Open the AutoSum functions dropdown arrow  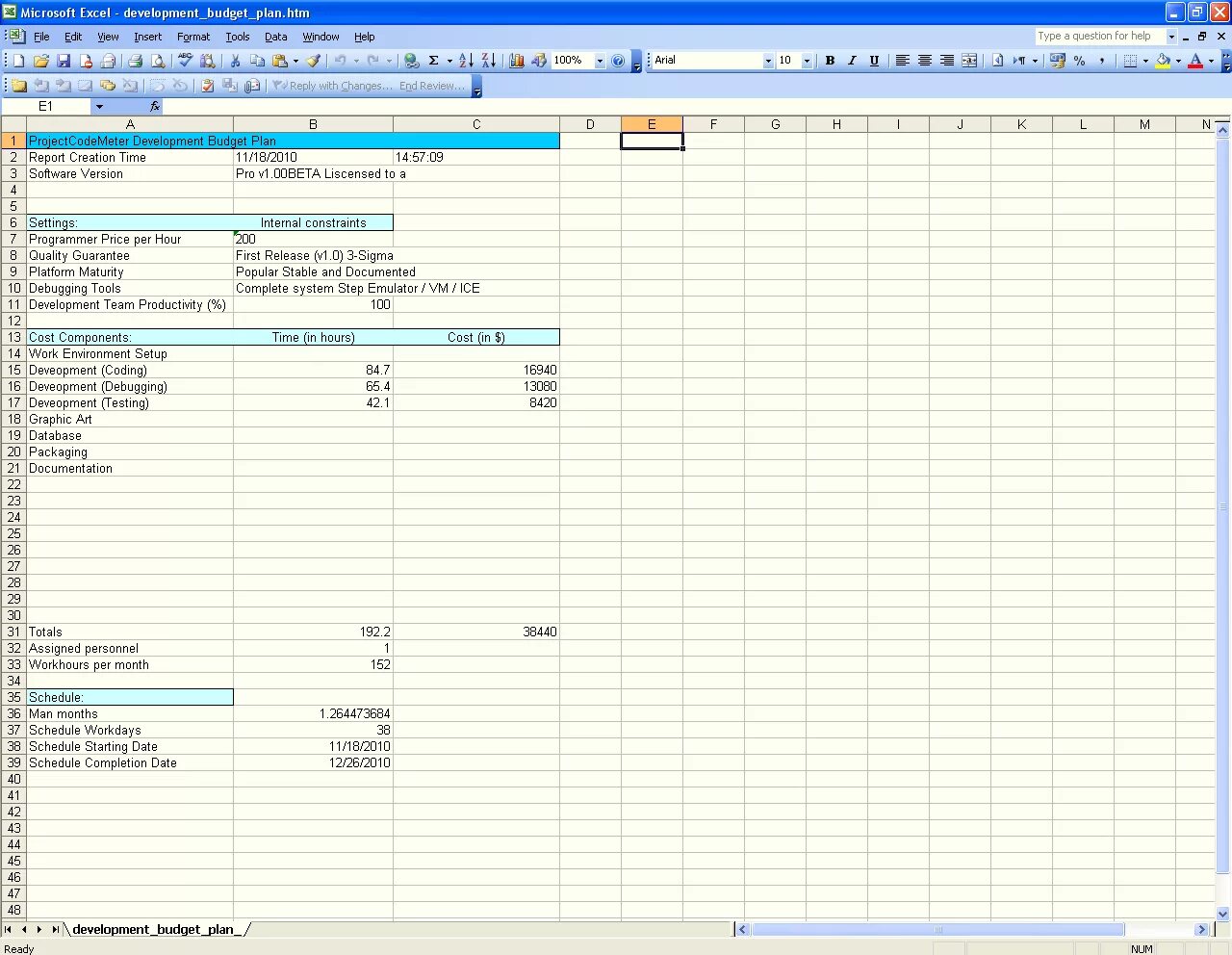coord(449,61)
